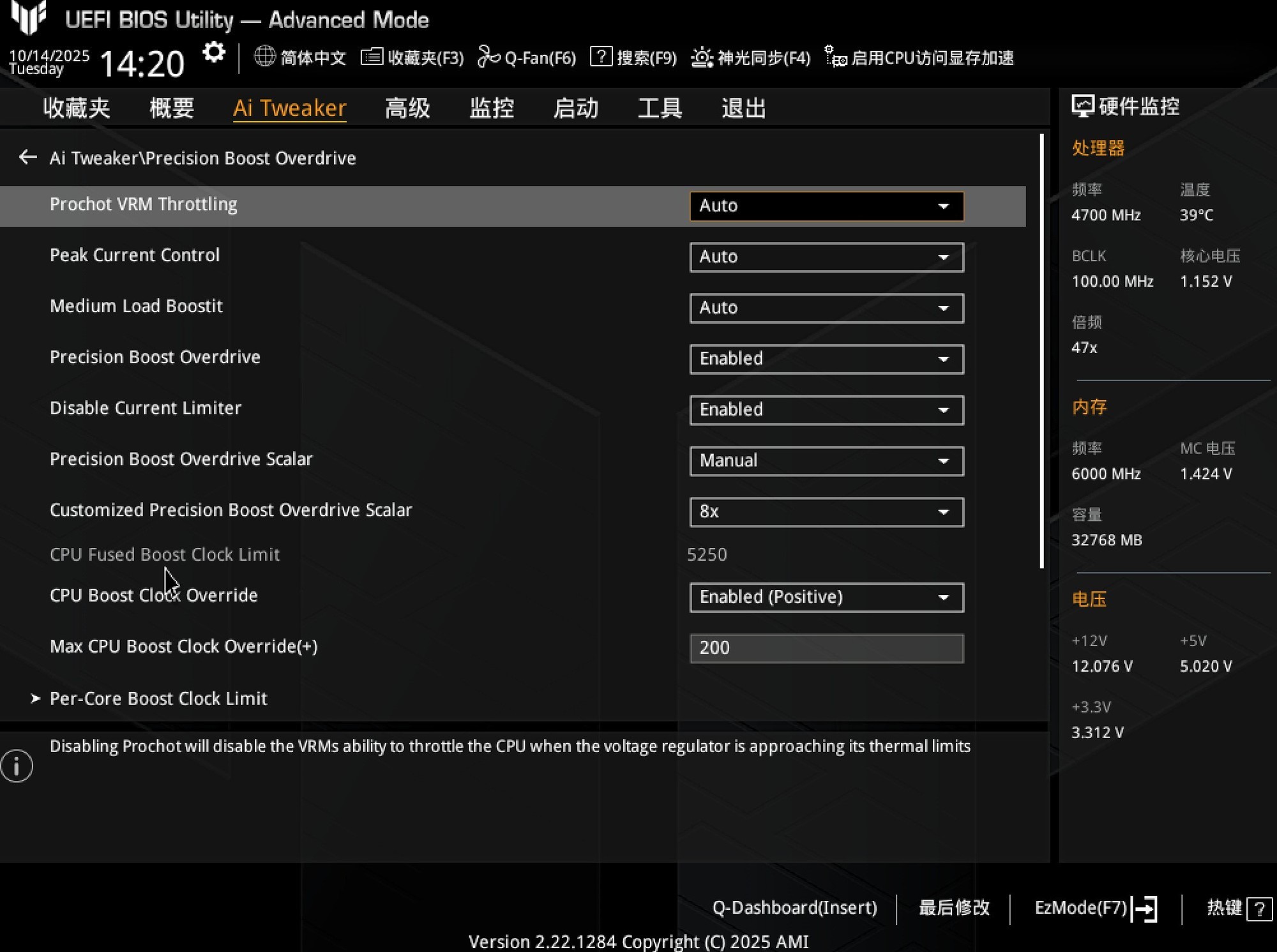
Task: Open the Q-Fan(F6) fan control
Action: click(488, 57)
